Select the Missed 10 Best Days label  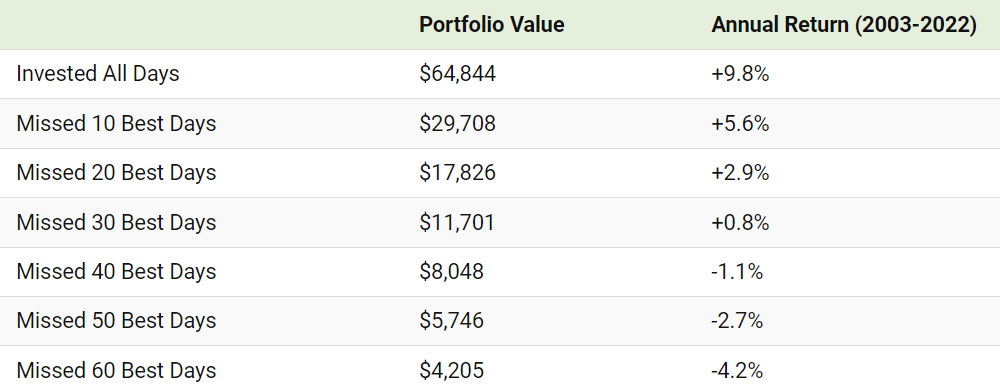116,123
